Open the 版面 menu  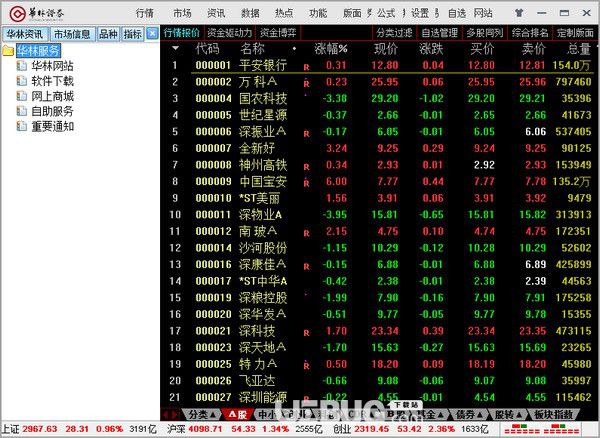(352, 13)
